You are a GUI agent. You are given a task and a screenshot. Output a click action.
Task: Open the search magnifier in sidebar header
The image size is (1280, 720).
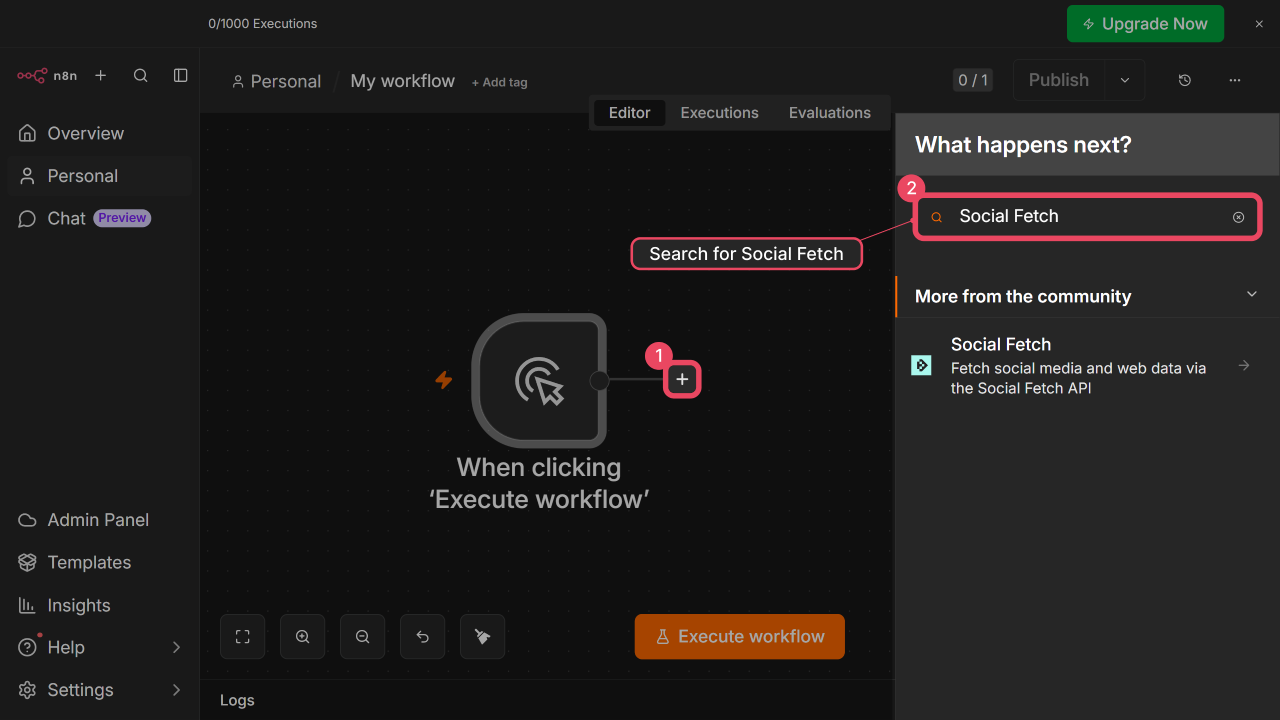pos(141,75)
